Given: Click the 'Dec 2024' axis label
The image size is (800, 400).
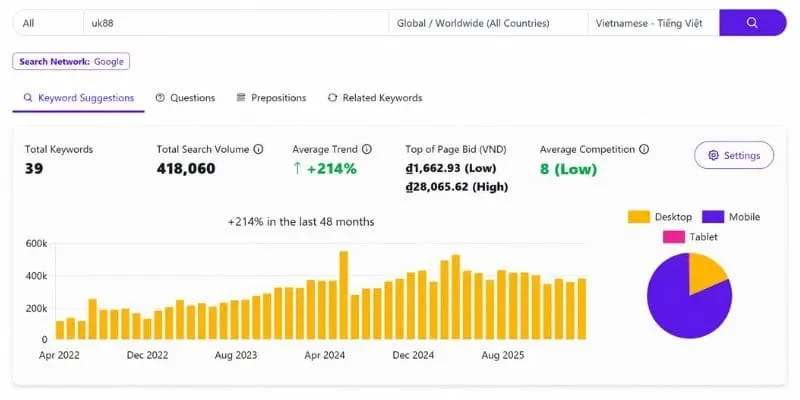Looking at the screenshot, I should point(413,355).
